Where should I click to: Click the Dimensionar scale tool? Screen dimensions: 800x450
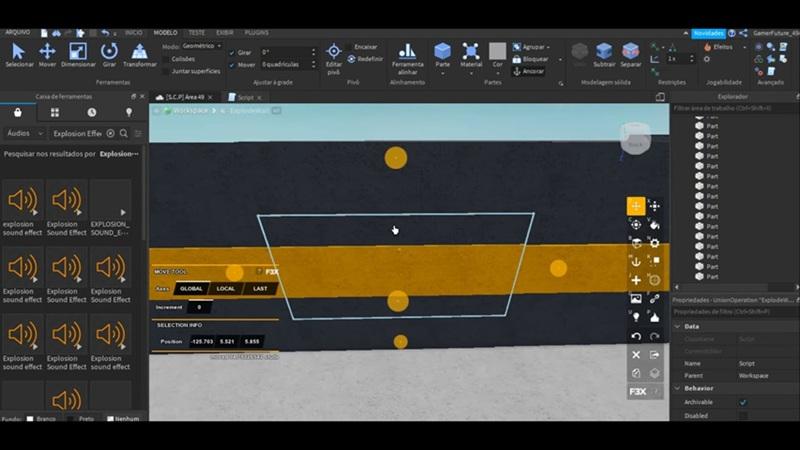coord(78,55)
